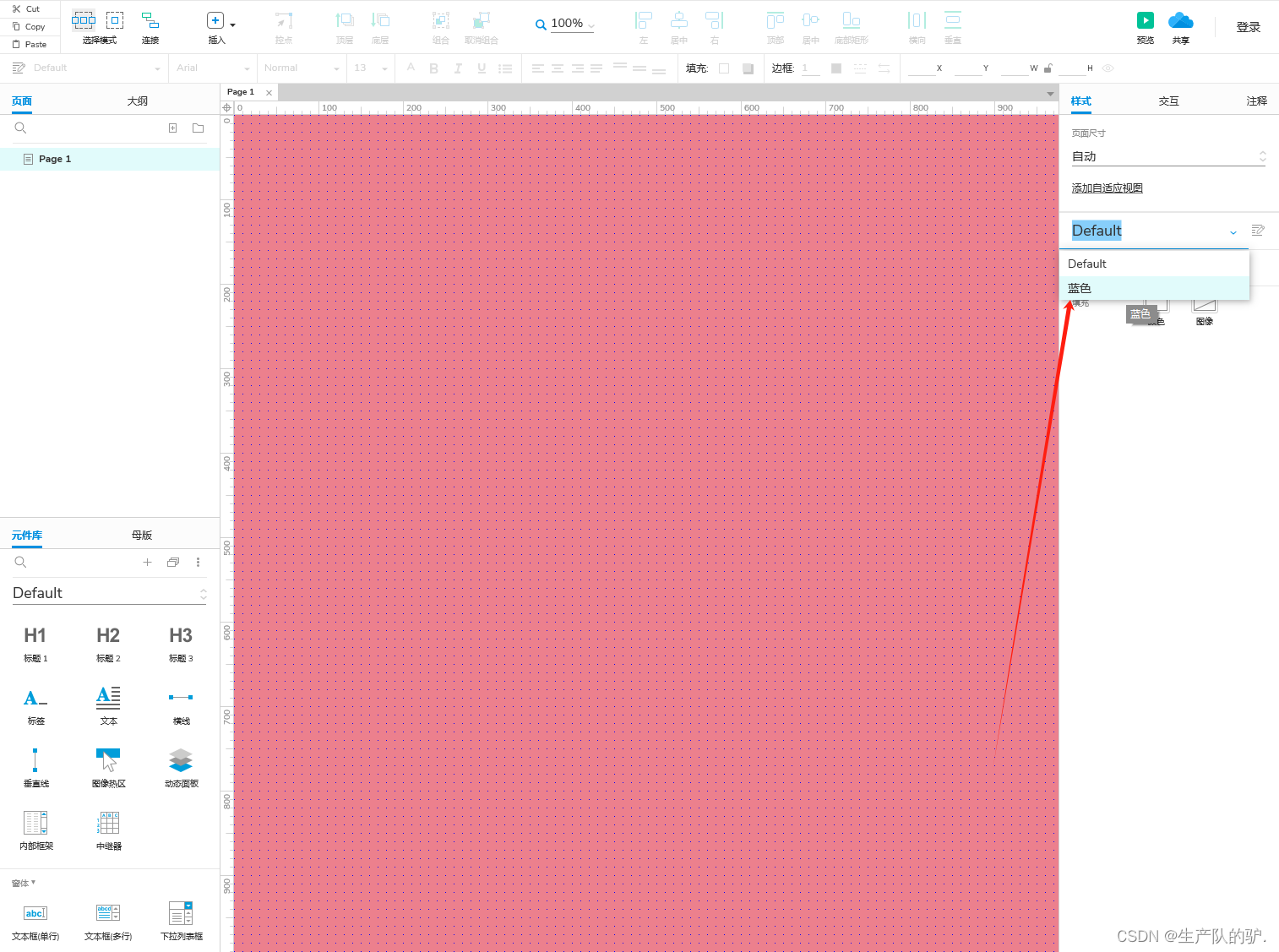Click the 控点 points tool

pos(284,28)
